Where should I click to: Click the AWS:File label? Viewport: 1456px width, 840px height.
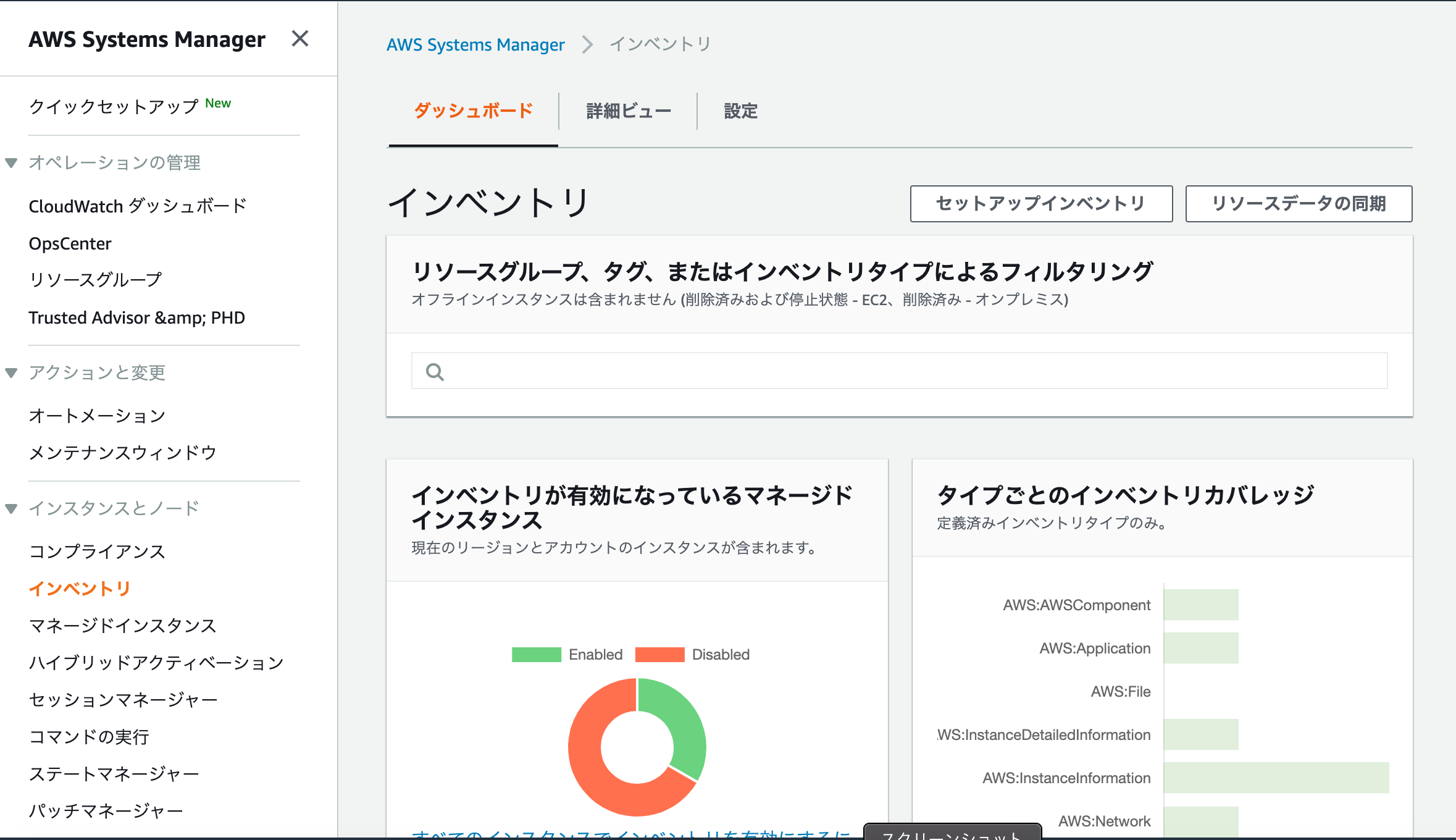(x=1121, y=692)
